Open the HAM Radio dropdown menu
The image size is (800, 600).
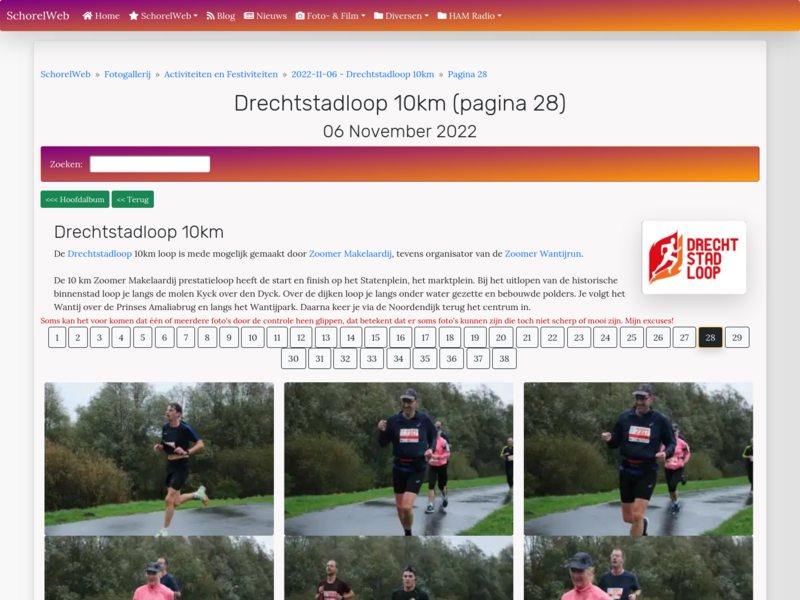(469, 16)
